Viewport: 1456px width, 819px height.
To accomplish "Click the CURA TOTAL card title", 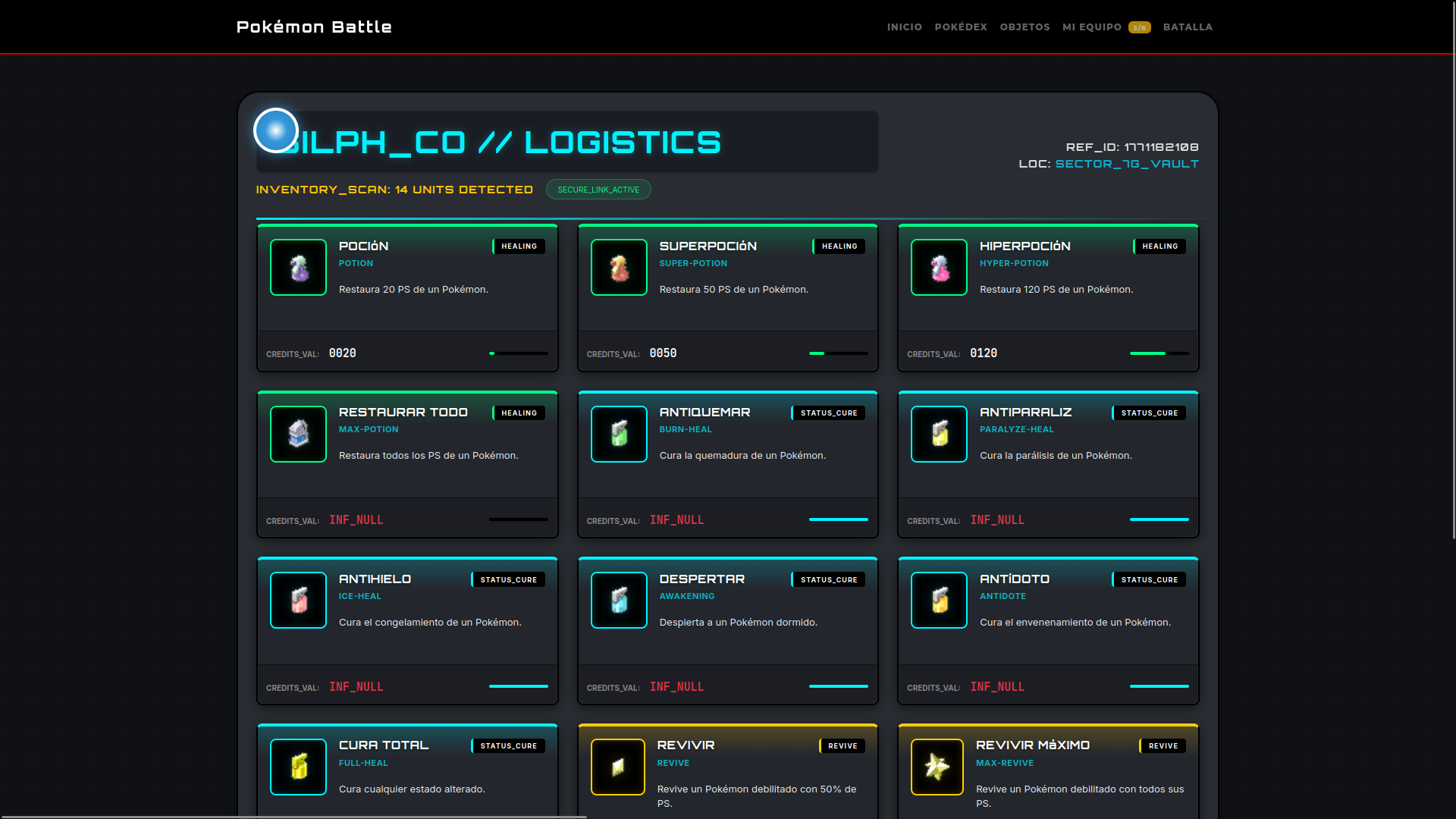I will pyautogui.click(x=384, y=745).
